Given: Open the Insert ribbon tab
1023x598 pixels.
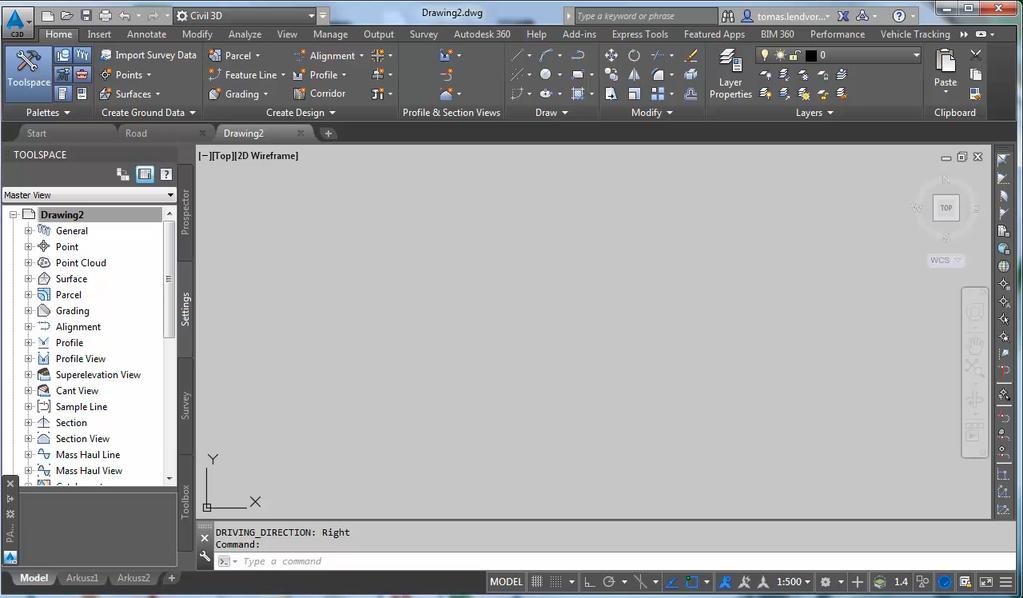Looking at the screenshot, I should pos(99,34).
